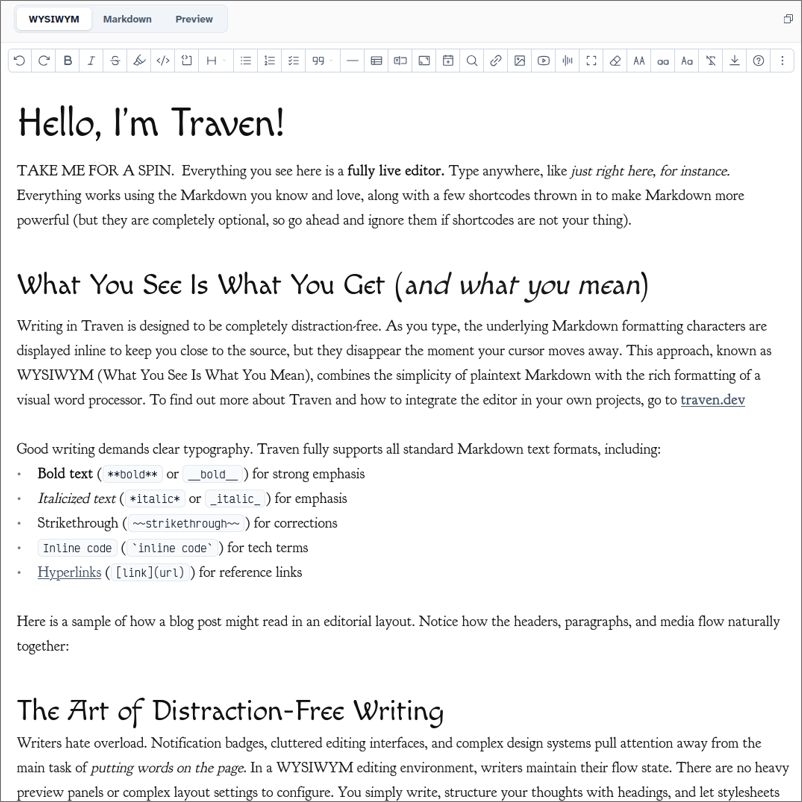The width and height of the screenshot is (802, 802).
Task: Convert text to lowercase (aa)
Action: 663,61
